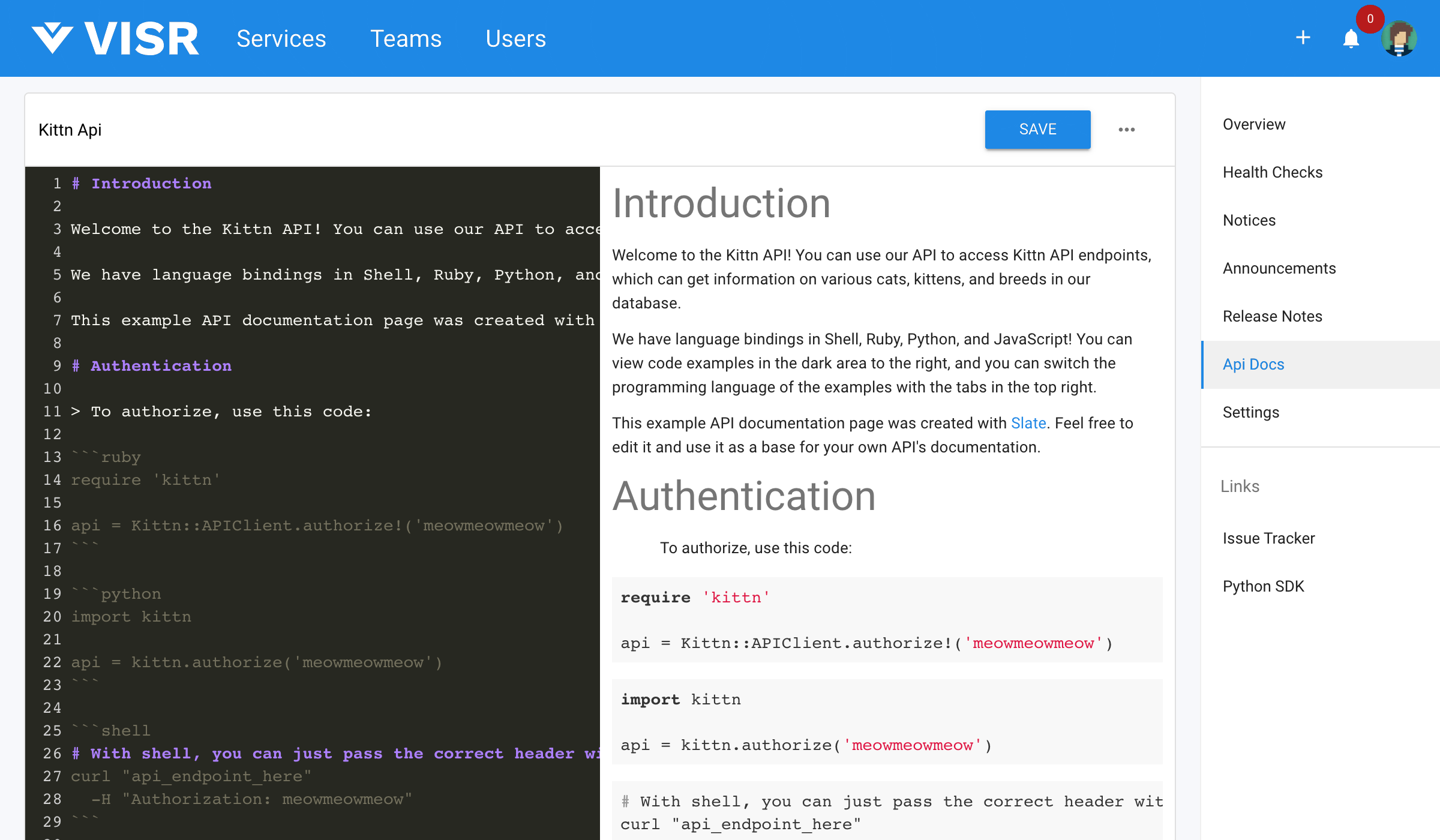Open the Issue Tracker link

(x=1268, y=538)
